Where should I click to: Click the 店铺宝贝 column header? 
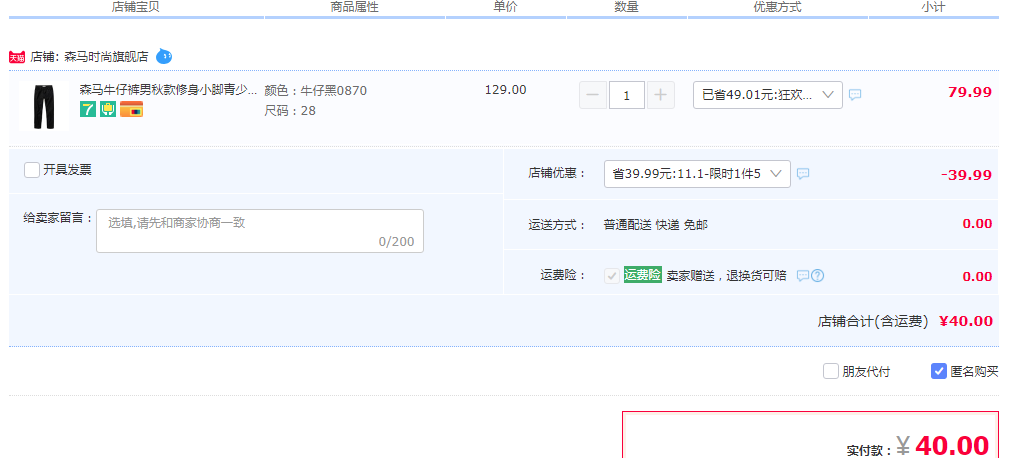tap(135, 7)
